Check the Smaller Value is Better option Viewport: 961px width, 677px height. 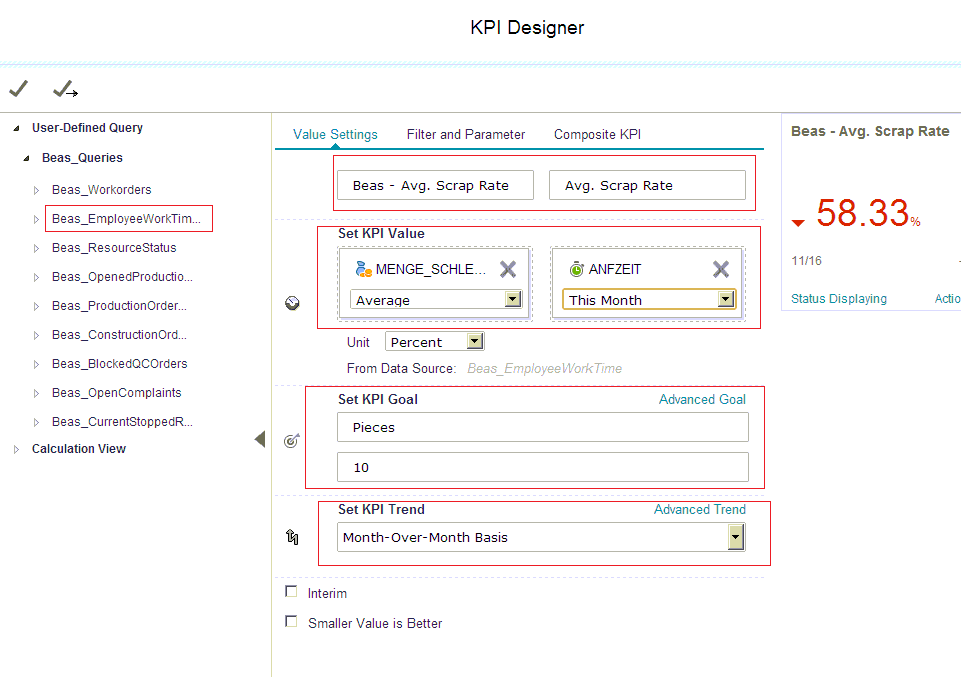291,620
